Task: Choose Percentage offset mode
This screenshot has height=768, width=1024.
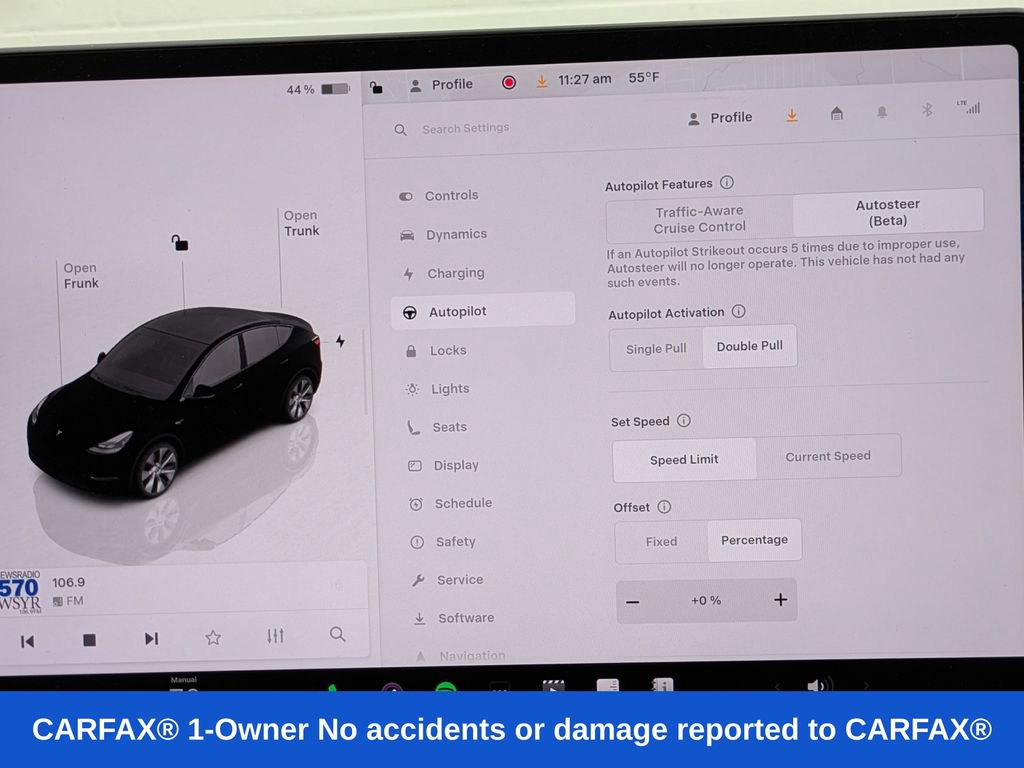Action: click(754, 540)
